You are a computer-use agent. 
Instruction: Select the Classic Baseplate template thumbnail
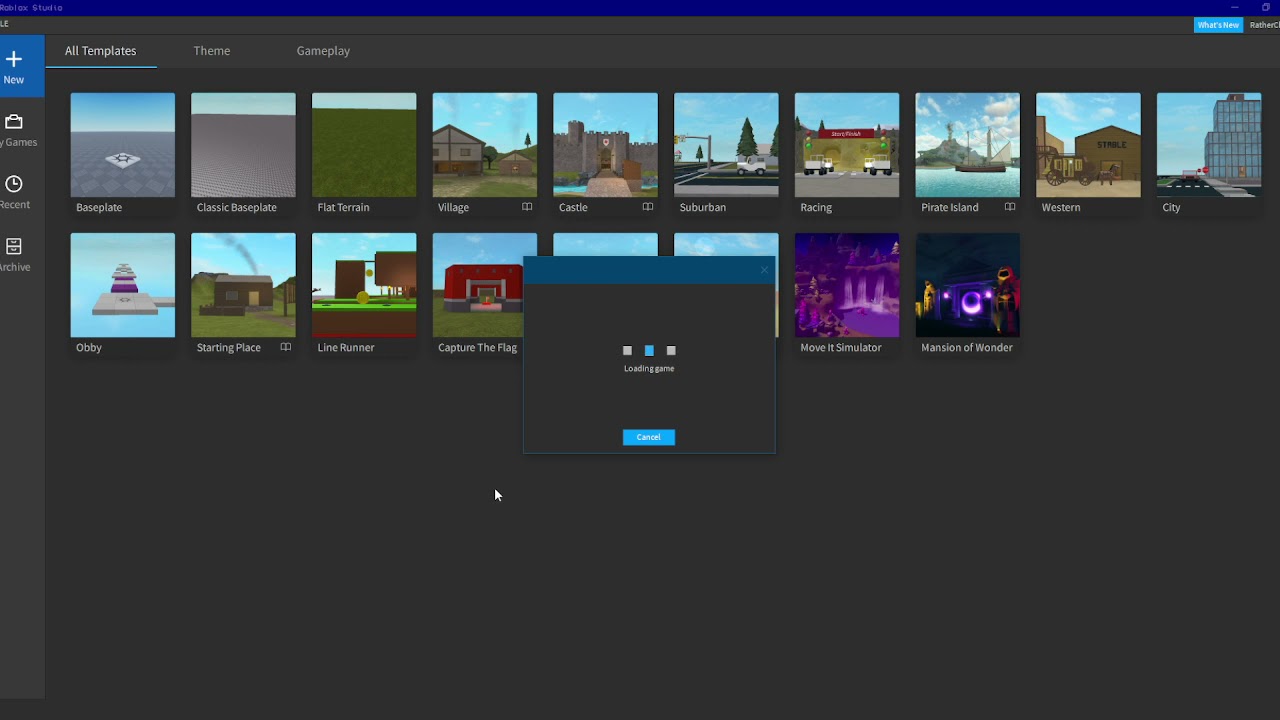pyautogui.click(x=244, y=145)
